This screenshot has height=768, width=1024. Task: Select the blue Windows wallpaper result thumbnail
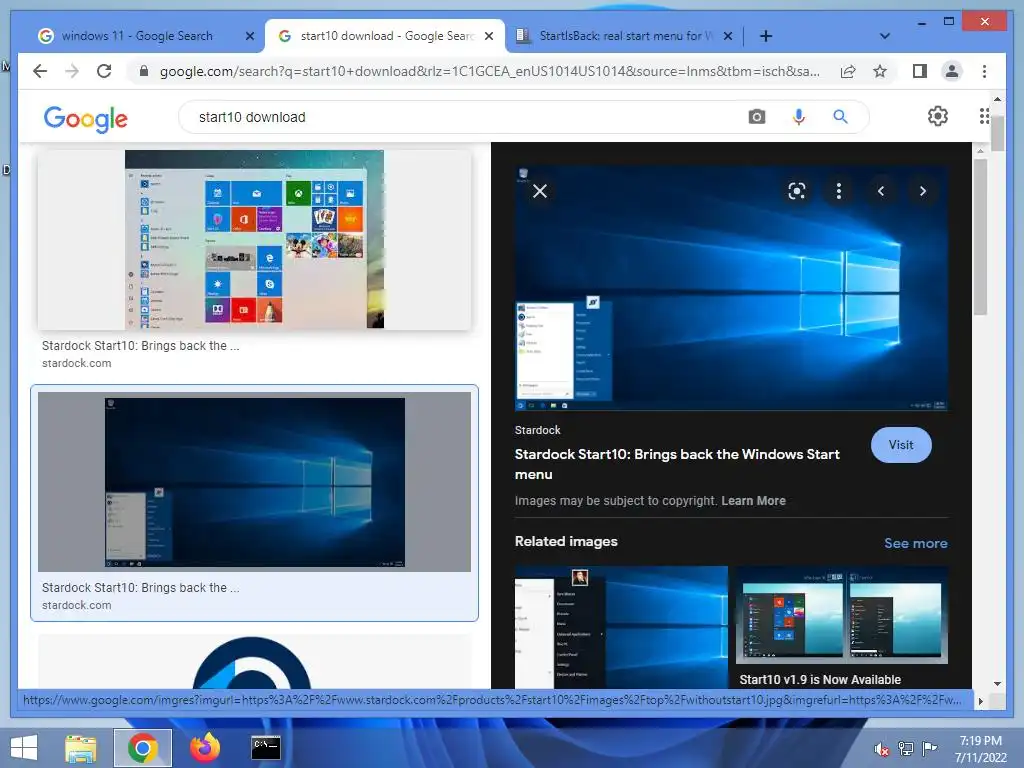pyautogui.click(x=254, y=482)
